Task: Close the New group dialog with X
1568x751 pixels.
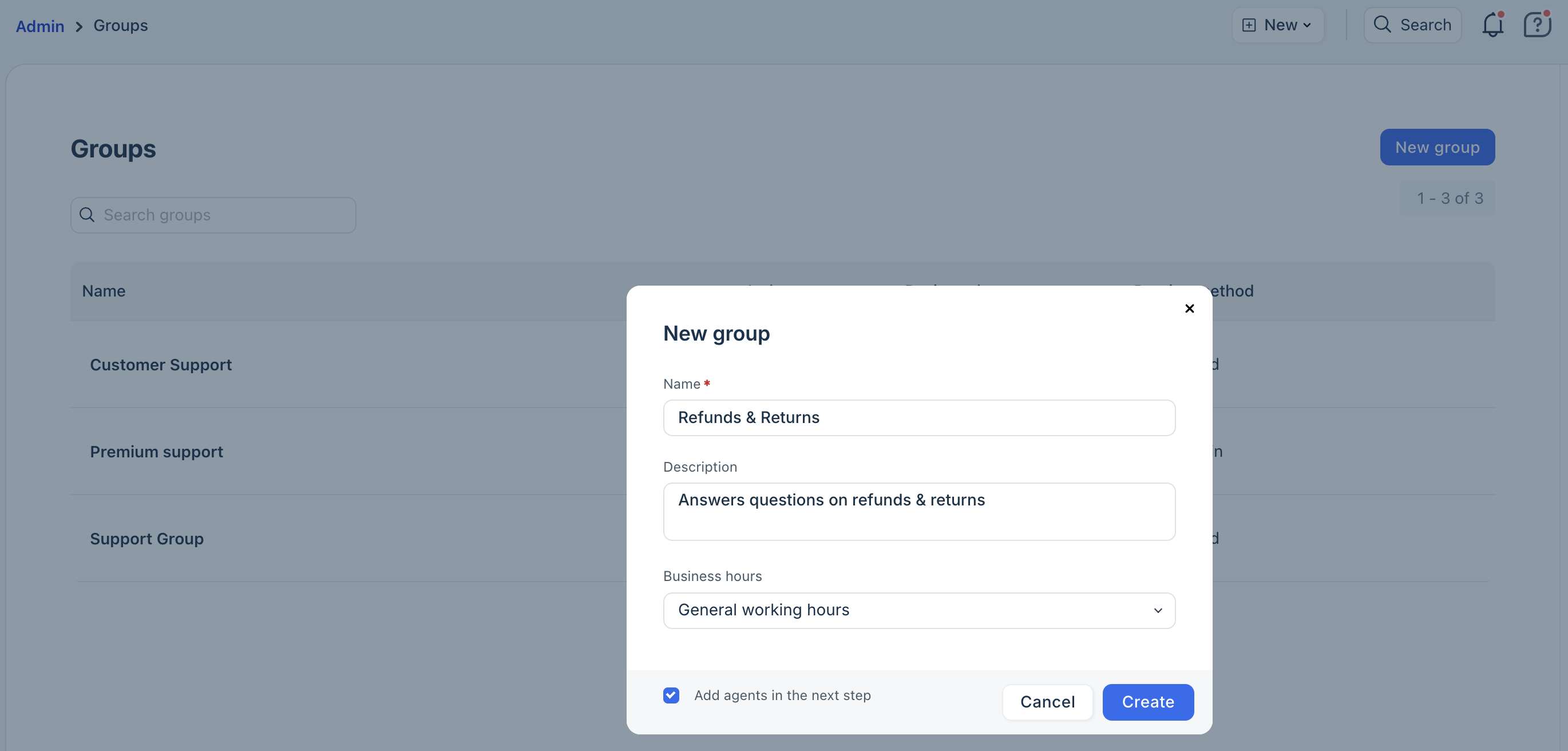Action: pyautogui.click(x=1189, y=308)
